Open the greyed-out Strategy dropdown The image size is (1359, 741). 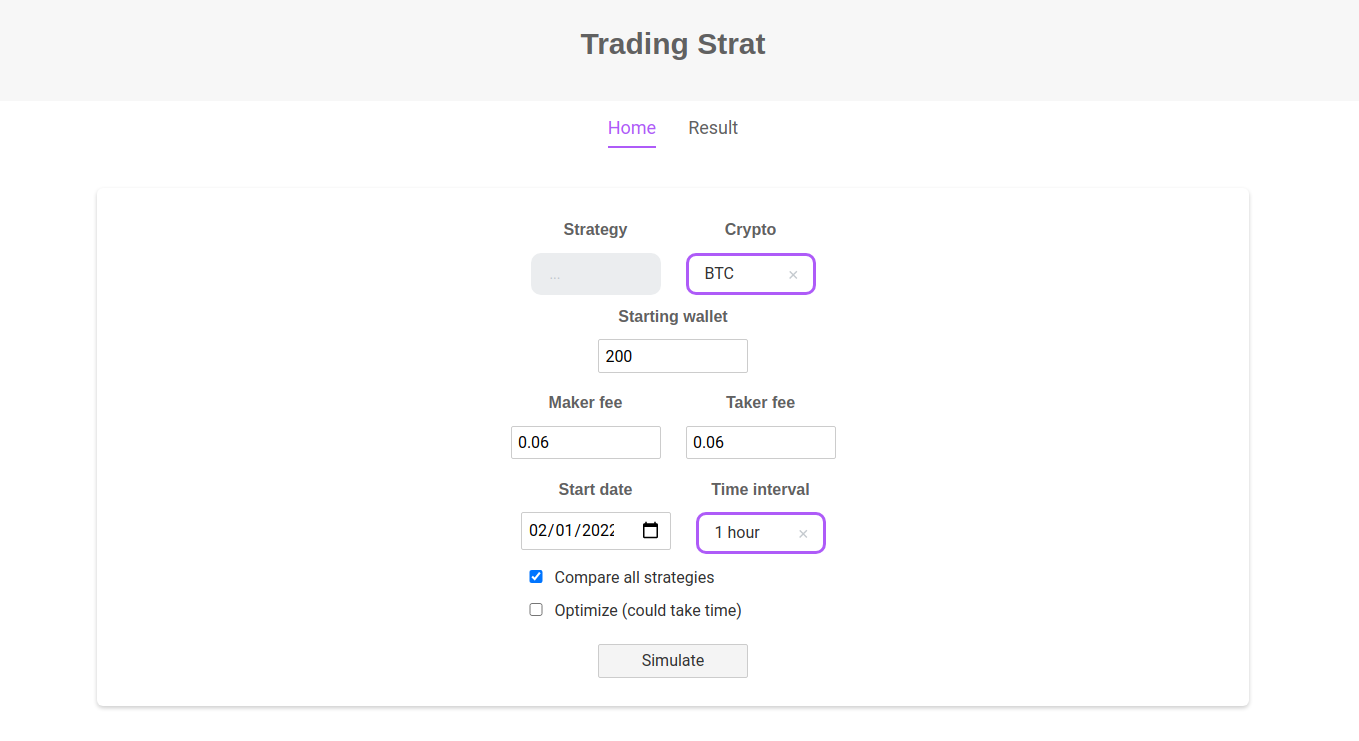[x=596, y=274]
